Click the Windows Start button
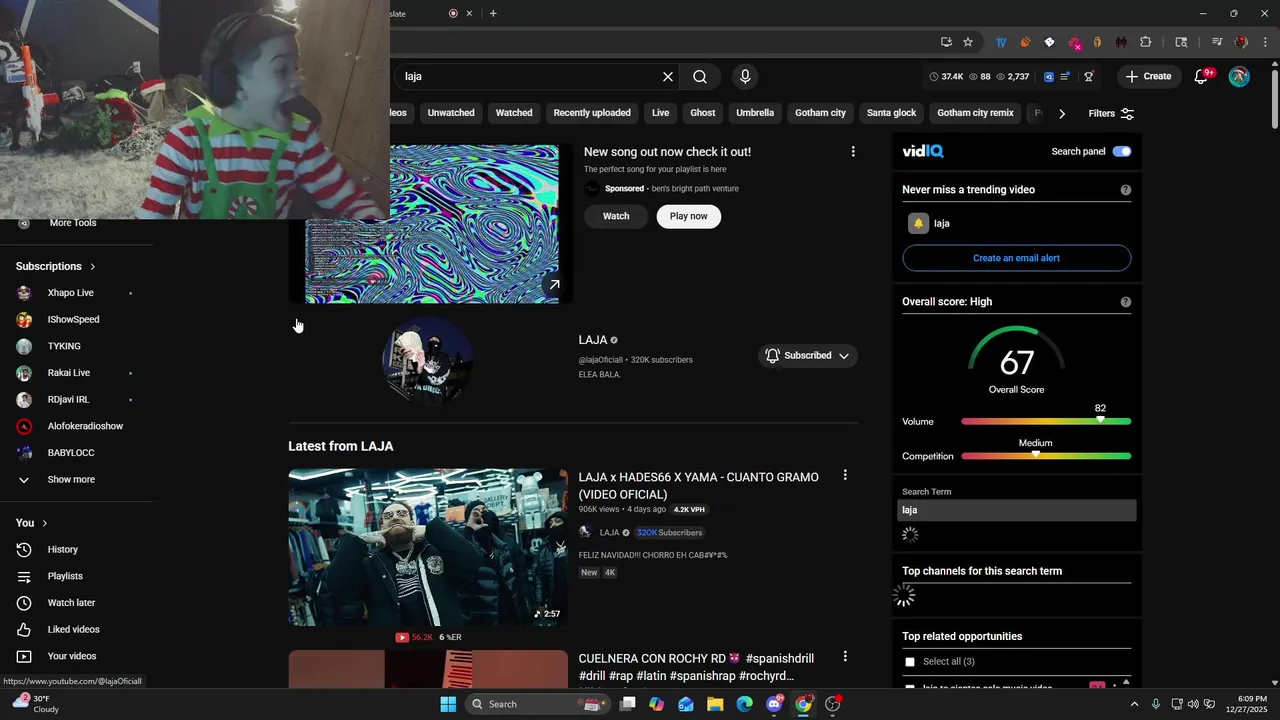Screen dimensions: 1280x720 pyautogui.click(x=448, y=704)
